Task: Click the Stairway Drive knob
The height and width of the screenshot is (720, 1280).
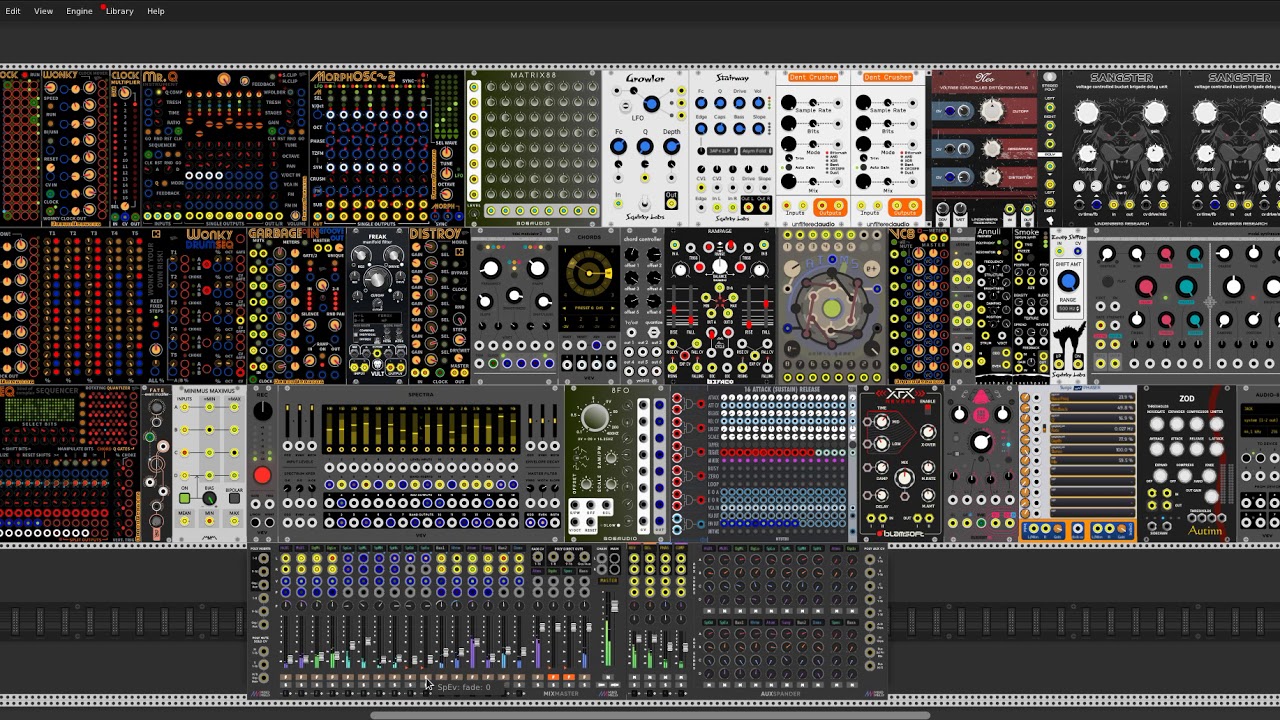Action: 739,103
